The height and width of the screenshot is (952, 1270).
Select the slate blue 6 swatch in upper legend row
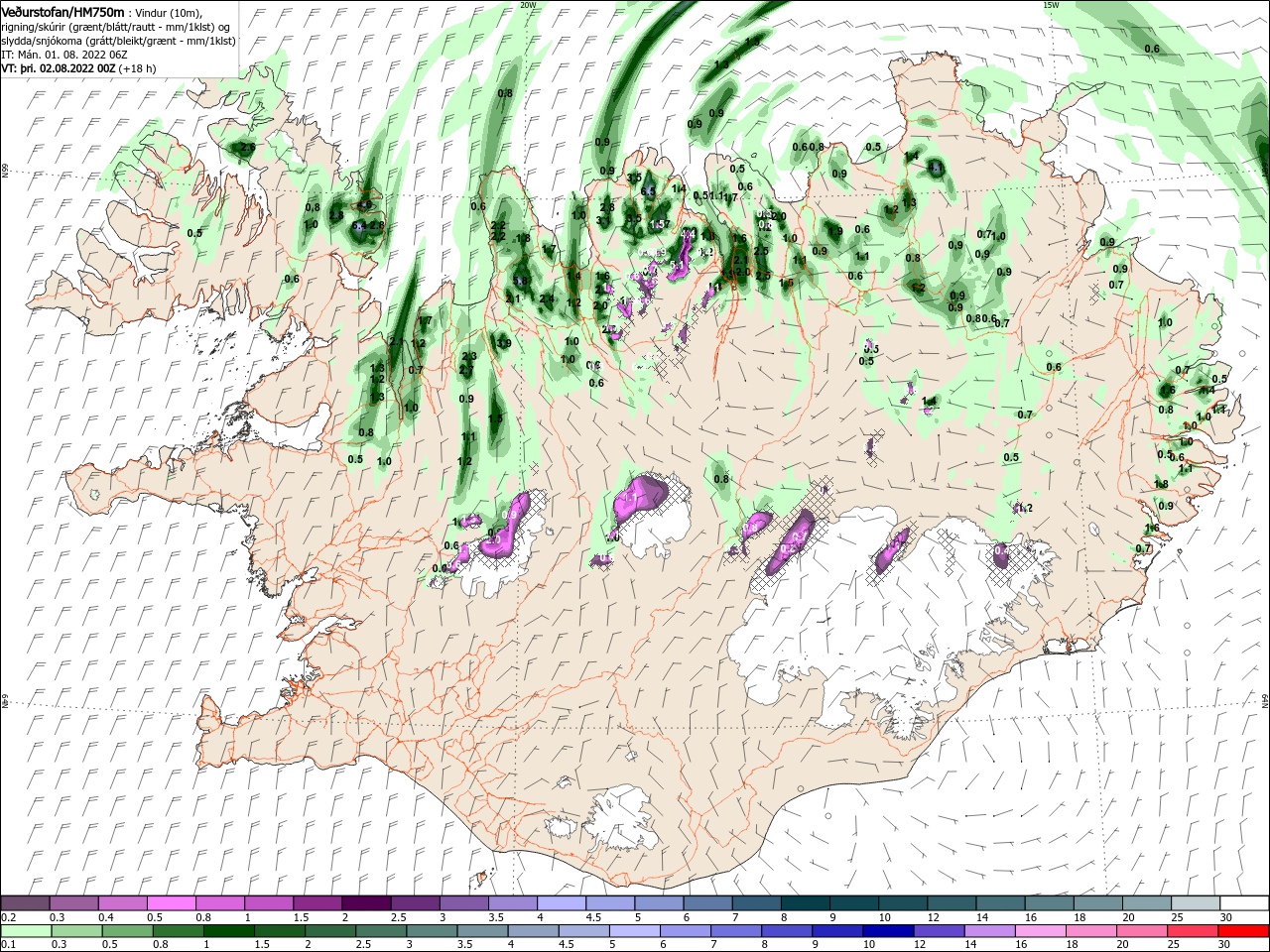[x=707, y=903]
